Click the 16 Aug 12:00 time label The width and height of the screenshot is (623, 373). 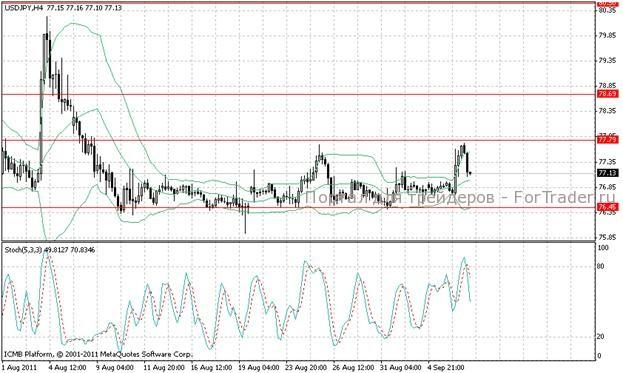click(211, 367)
